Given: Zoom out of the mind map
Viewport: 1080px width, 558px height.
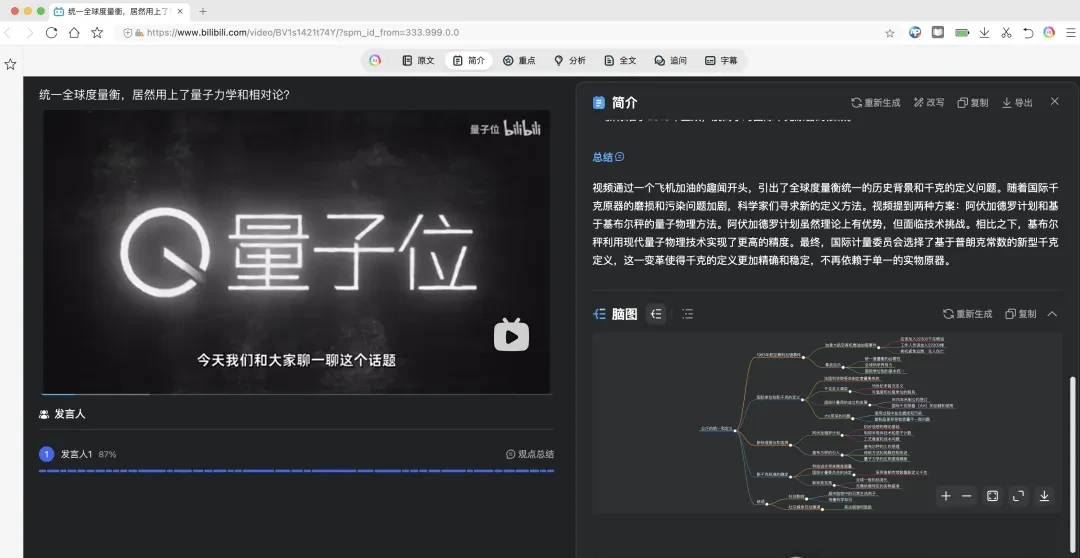Looking at the screenshot, I should coord(966,496).
